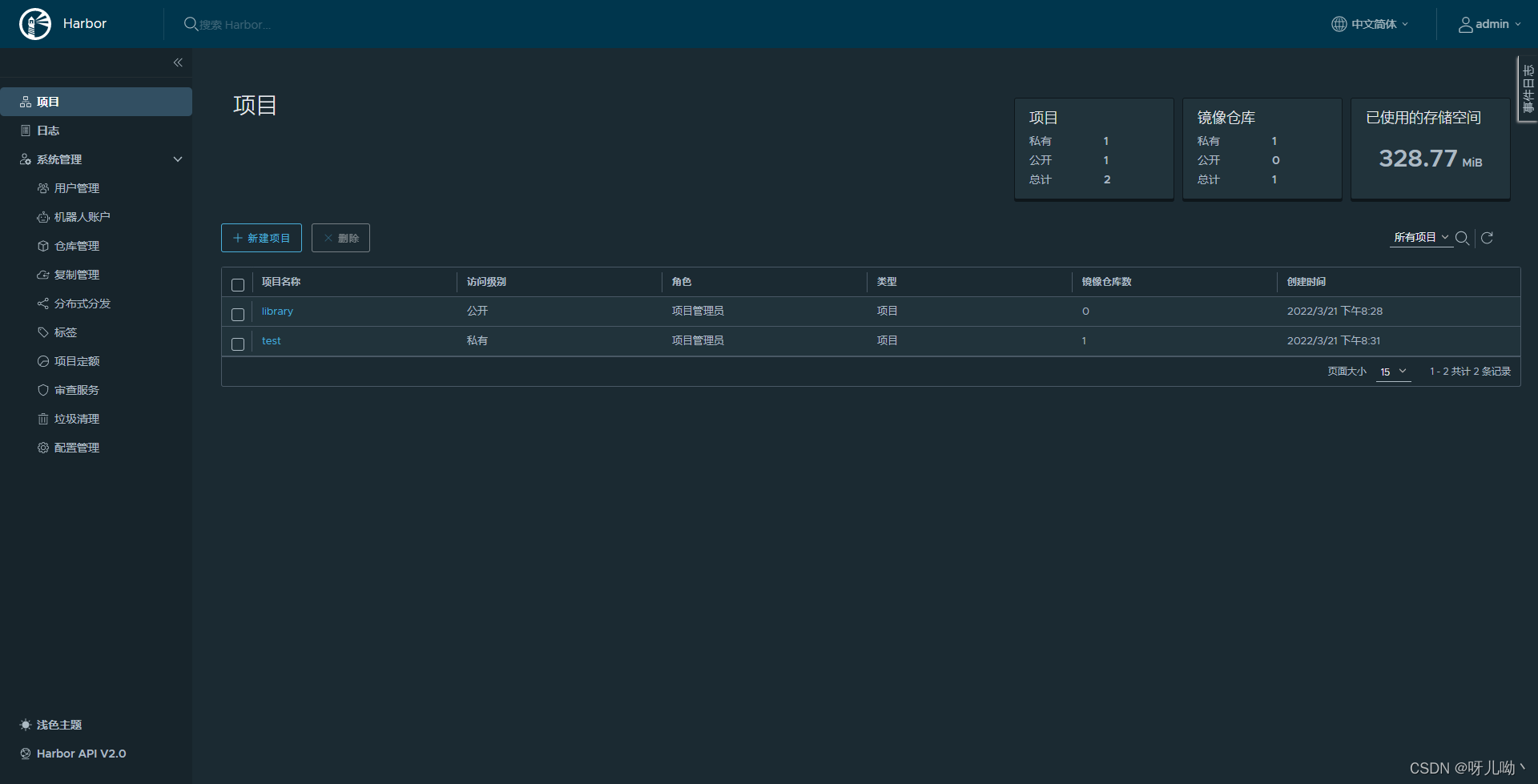Click 公开 access level in library row

pos(477,311)
